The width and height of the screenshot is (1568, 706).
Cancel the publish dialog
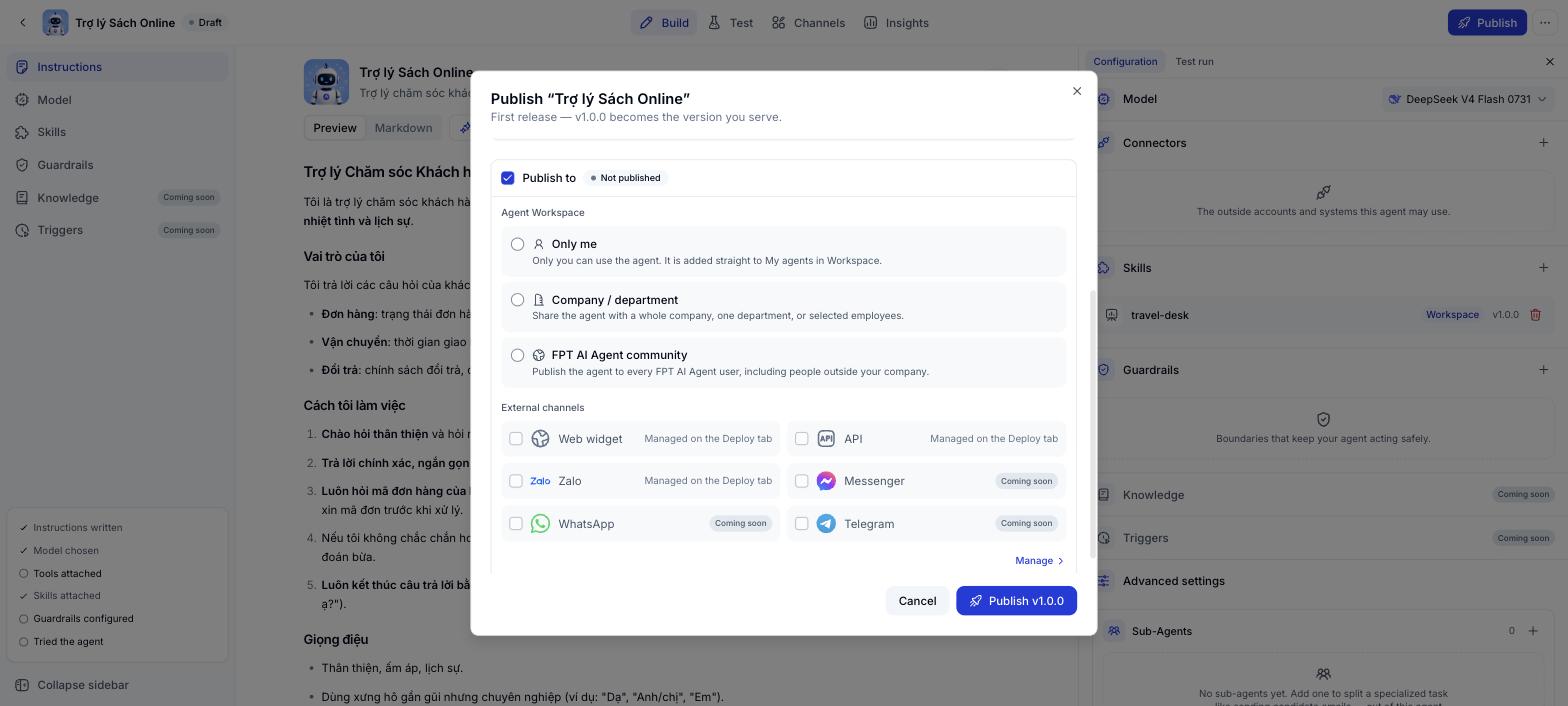917,601
